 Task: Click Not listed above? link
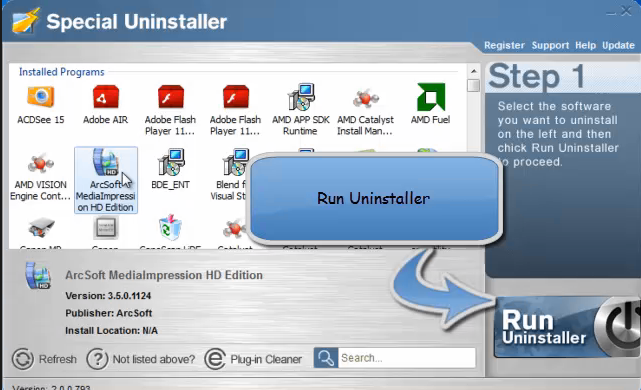pos(154,359)
